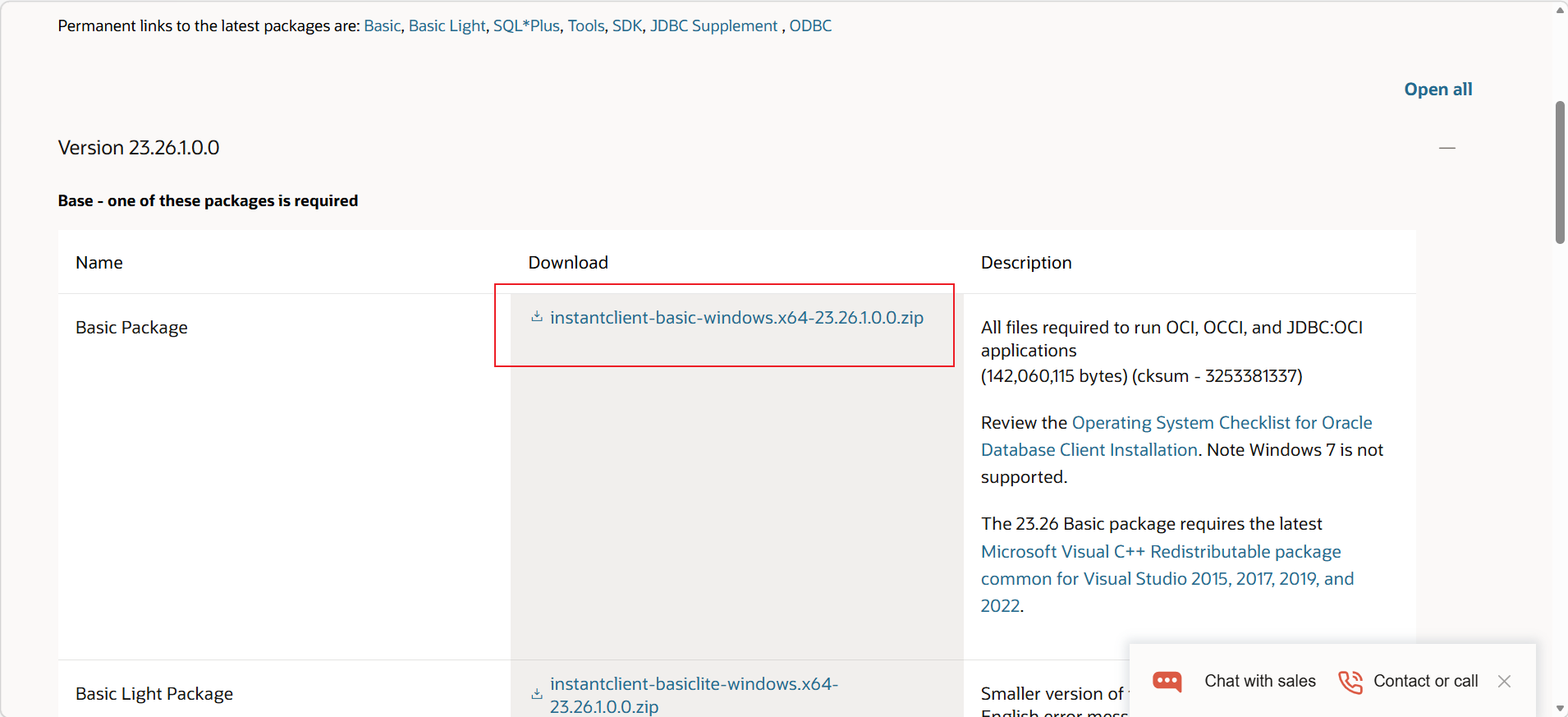This screenshot has width=1568, height=717.
Task: Open the ODBC permanent link
Action: click(810, 25)
